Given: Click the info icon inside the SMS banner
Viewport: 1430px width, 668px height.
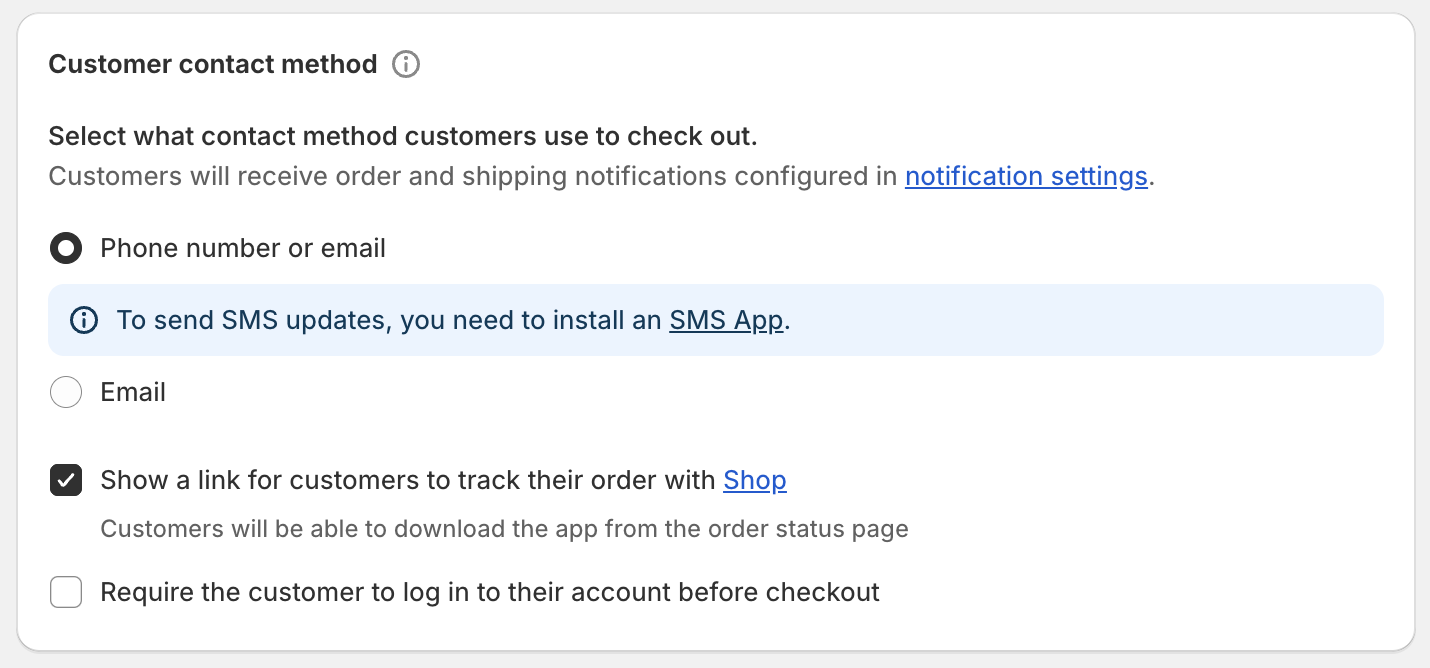Looking at the screenshot, I should click(x=84, y=320).
